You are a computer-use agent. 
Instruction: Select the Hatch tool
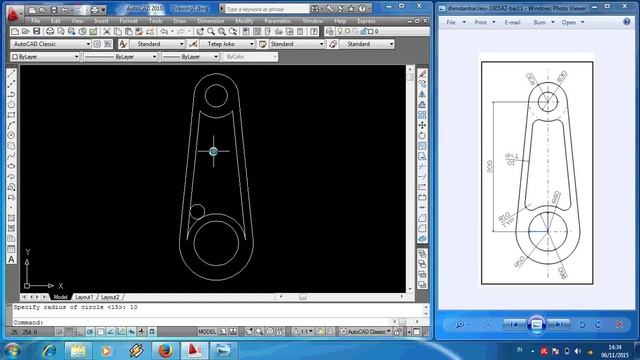(11, 218)
